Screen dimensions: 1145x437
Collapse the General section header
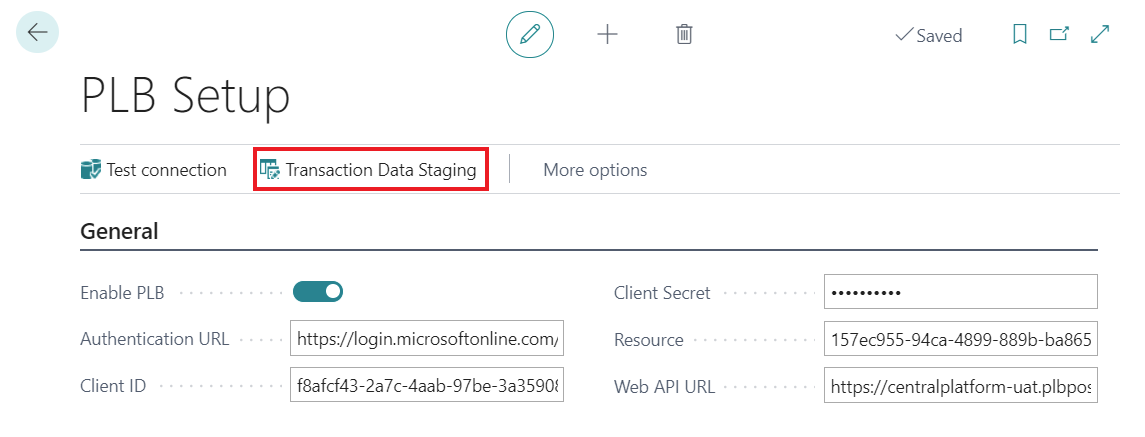(x=119, y=231)
